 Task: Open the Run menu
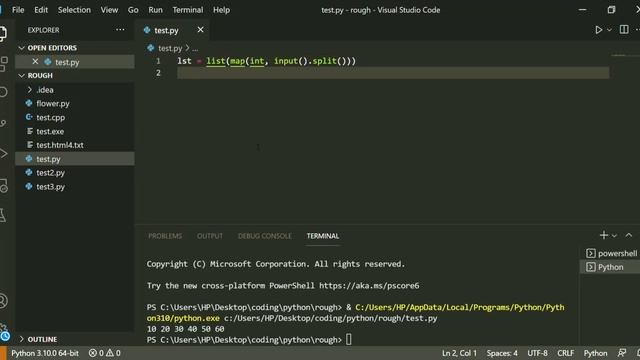[155, 10]
